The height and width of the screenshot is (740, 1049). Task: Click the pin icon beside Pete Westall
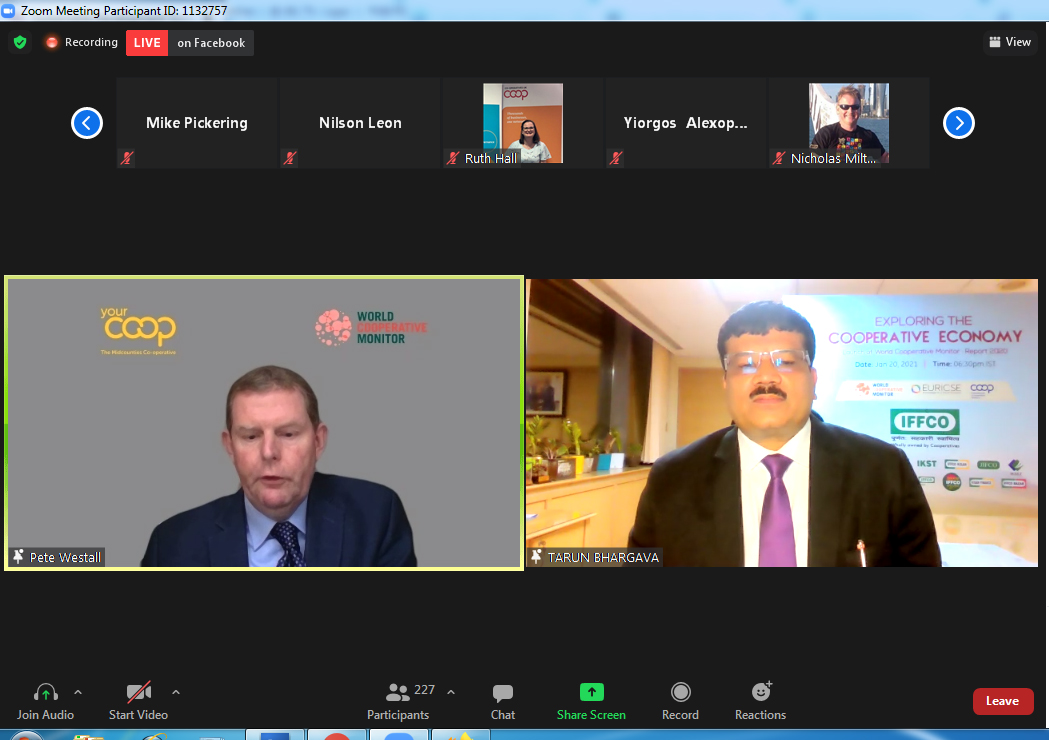(x=18, y=557)
